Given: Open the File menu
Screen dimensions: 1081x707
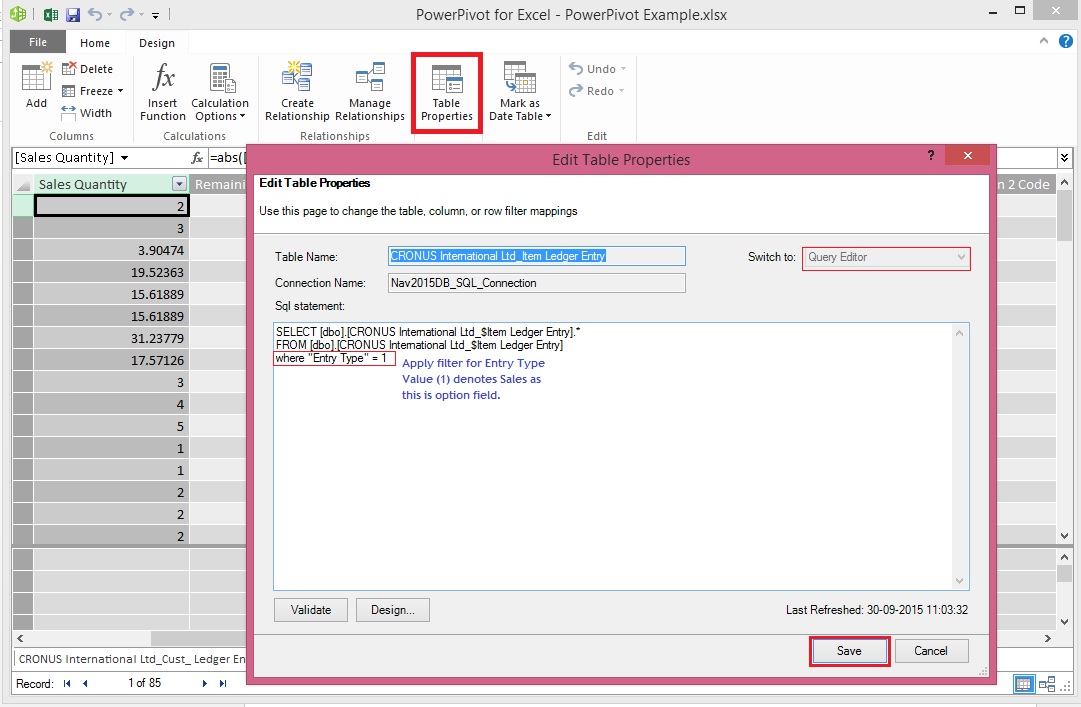Looking at the screenshot, I should pyautogui.click(x=36, y=42).
